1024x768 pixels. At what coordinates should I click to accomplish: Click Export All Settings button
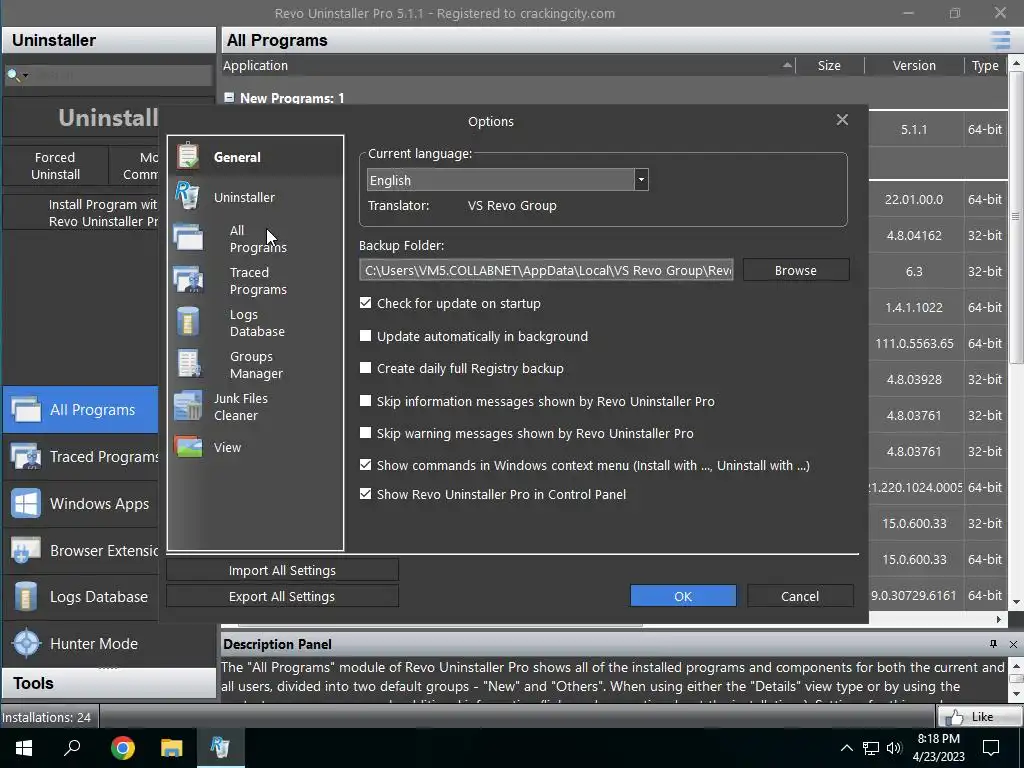pyautogui.click(x=282, y=596)
